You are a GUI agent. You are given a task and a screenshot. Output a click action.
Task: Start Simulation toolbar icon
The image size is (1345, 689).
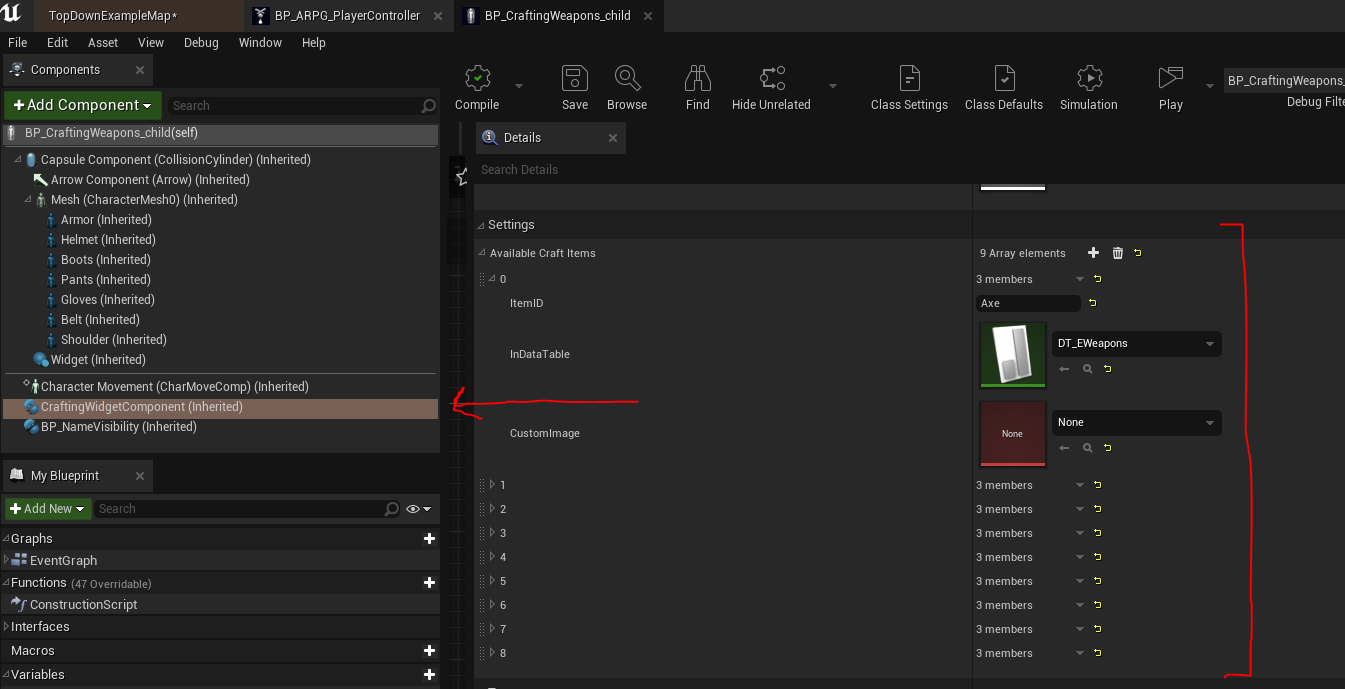tap(1089, 79)
